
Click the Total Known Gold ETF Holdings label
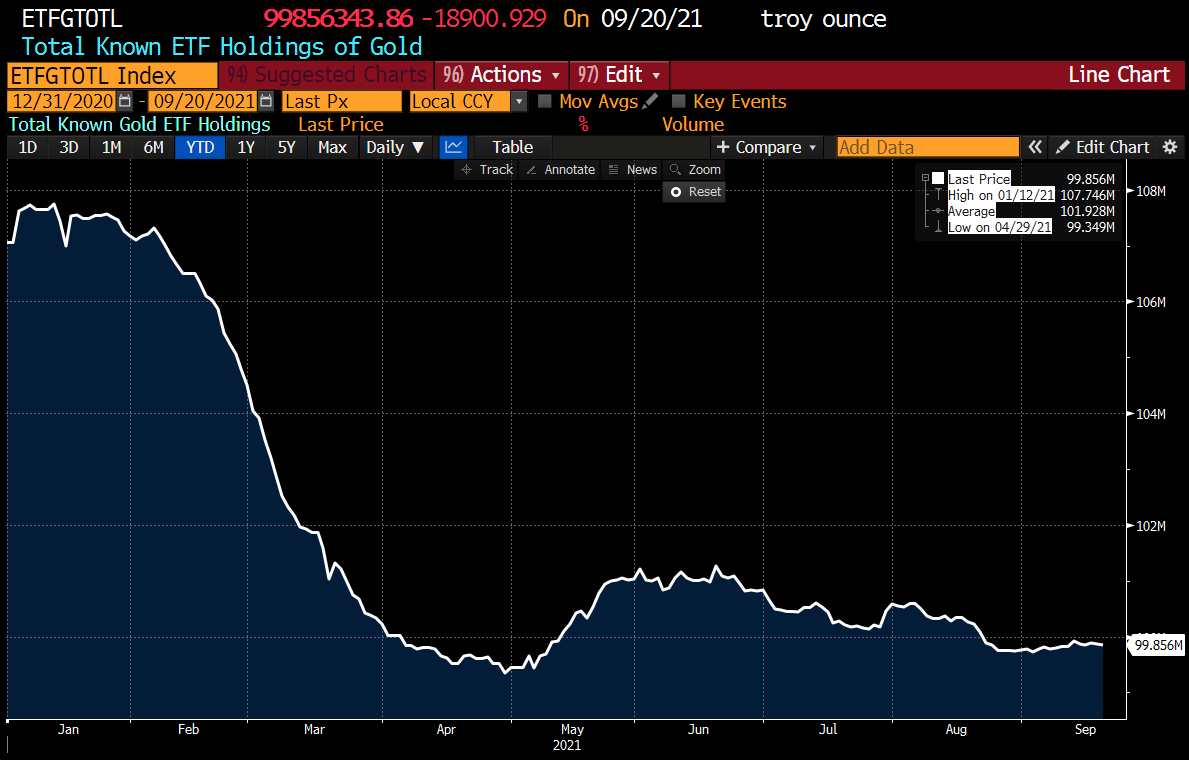[140, 124]
